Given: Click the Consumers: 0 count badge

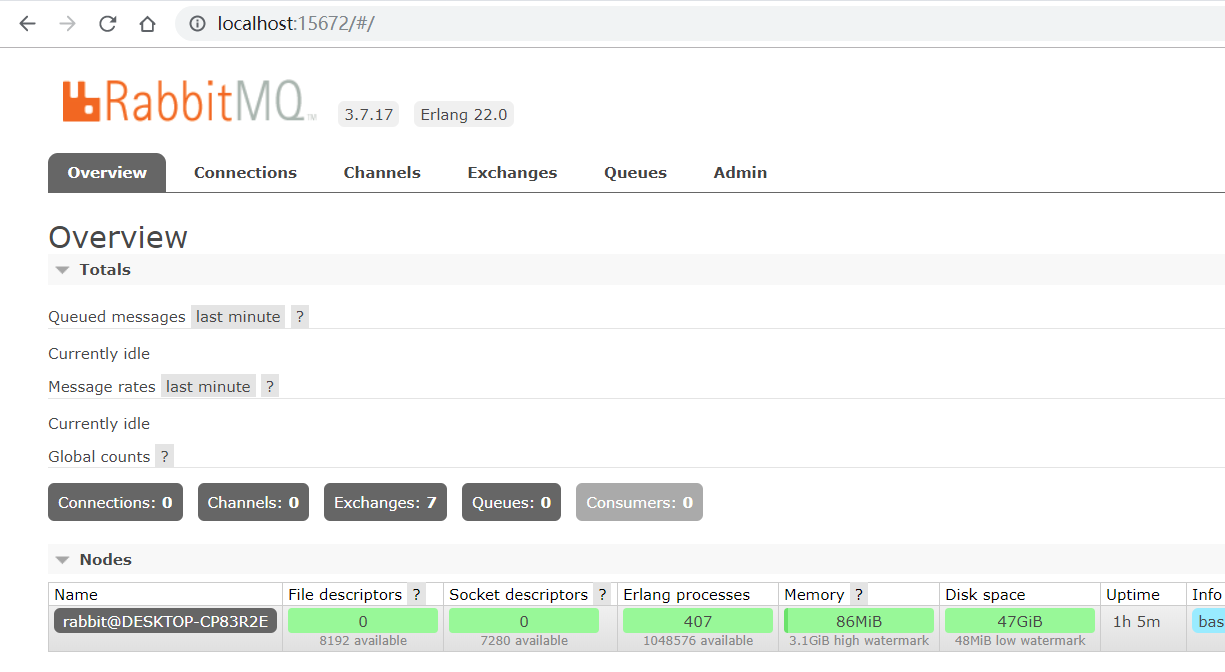Looking at the screenshot, I should coord(639,503).
